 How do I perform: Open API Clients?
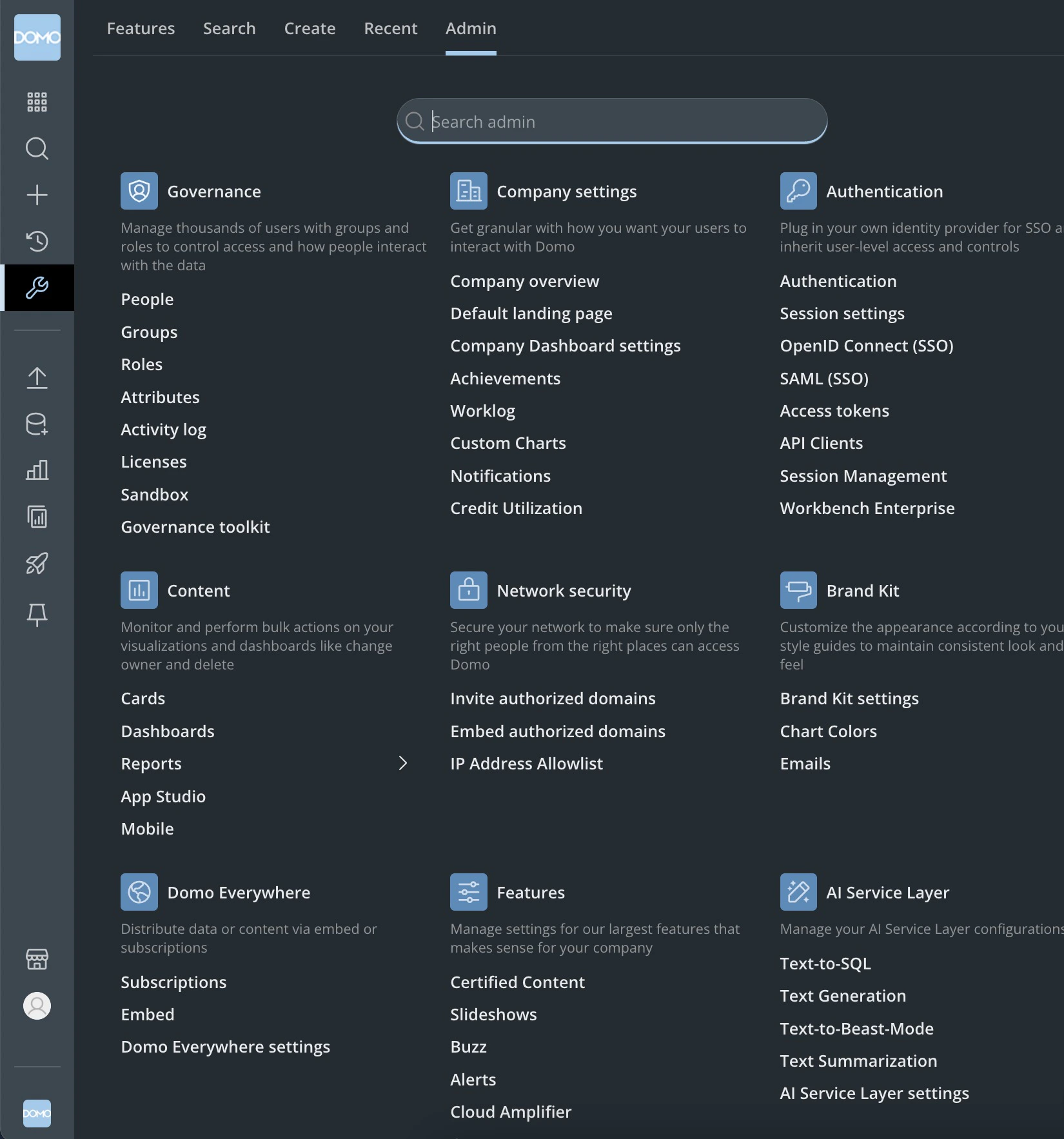pos(822,443)
